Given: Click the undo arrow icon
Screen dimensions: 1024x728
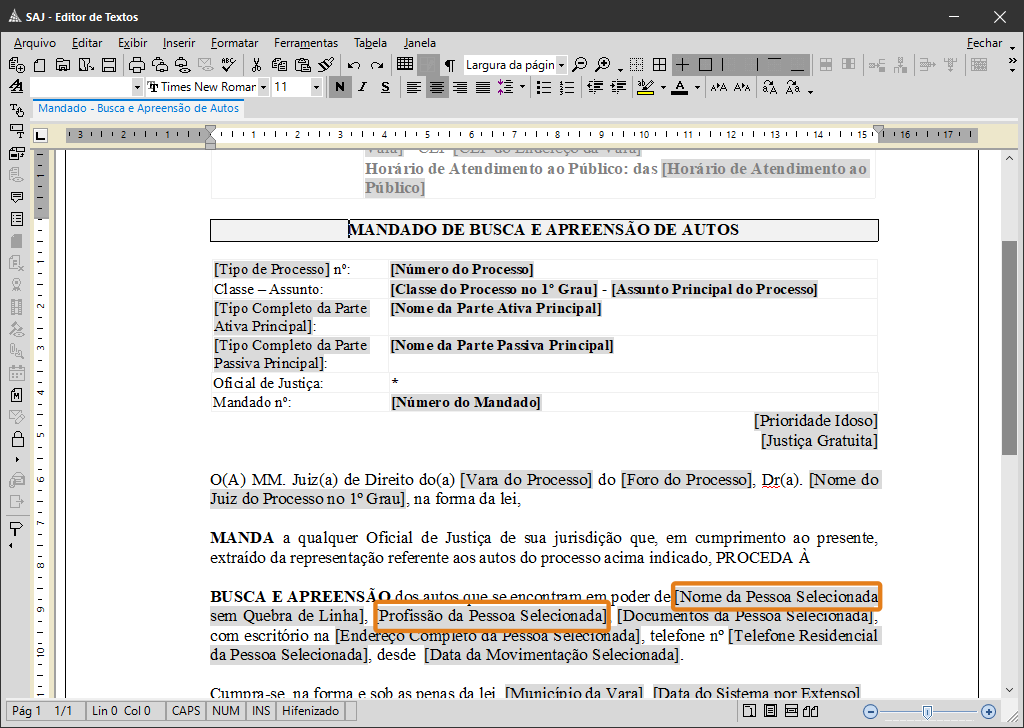Looking at the screenshot, I should point(354,65).
